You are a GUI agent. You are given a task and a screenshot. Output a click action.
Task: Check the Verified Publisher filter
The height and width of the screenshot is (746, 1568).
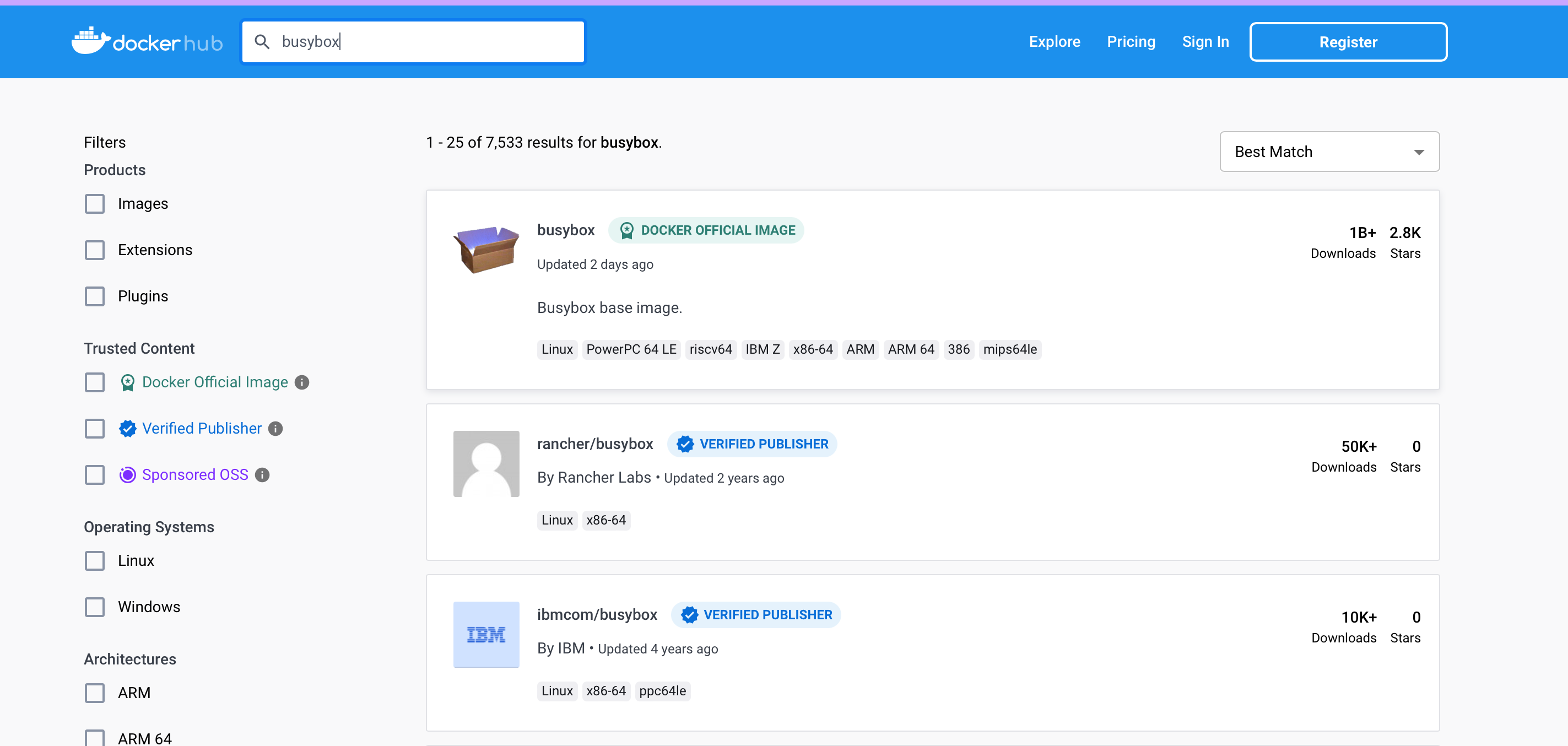(x=95, y=429)
